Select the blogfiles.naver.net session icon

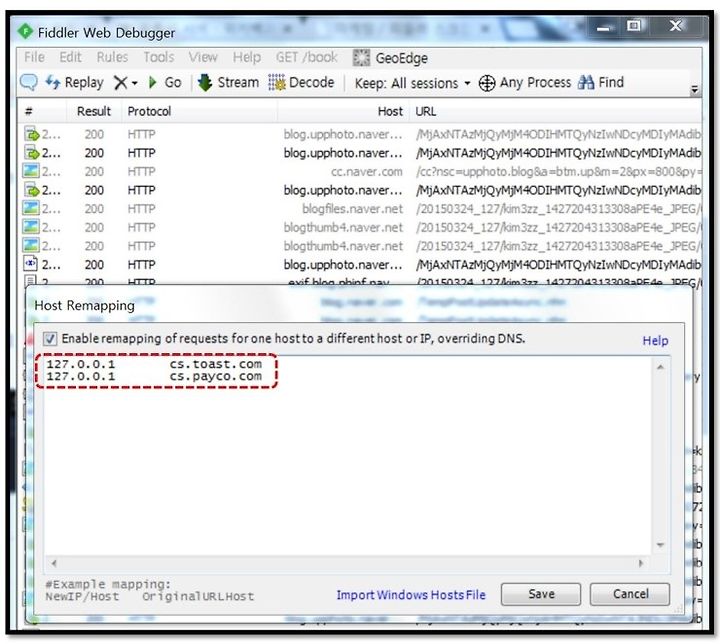(x=31, y=208)
